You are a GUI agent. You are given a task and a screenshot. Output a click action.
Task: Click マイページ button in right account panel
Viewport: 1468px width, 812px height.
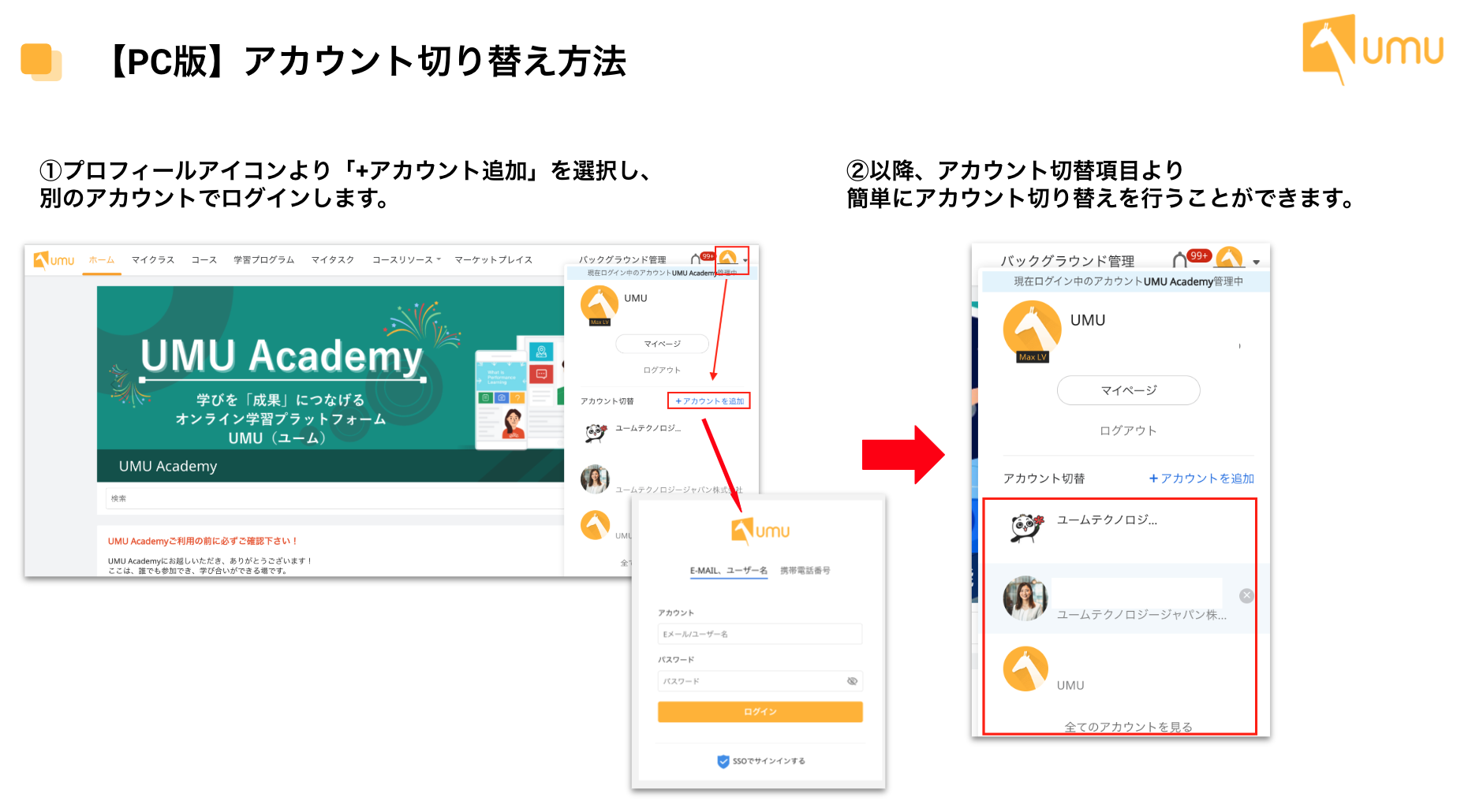tap(1128, 390)
